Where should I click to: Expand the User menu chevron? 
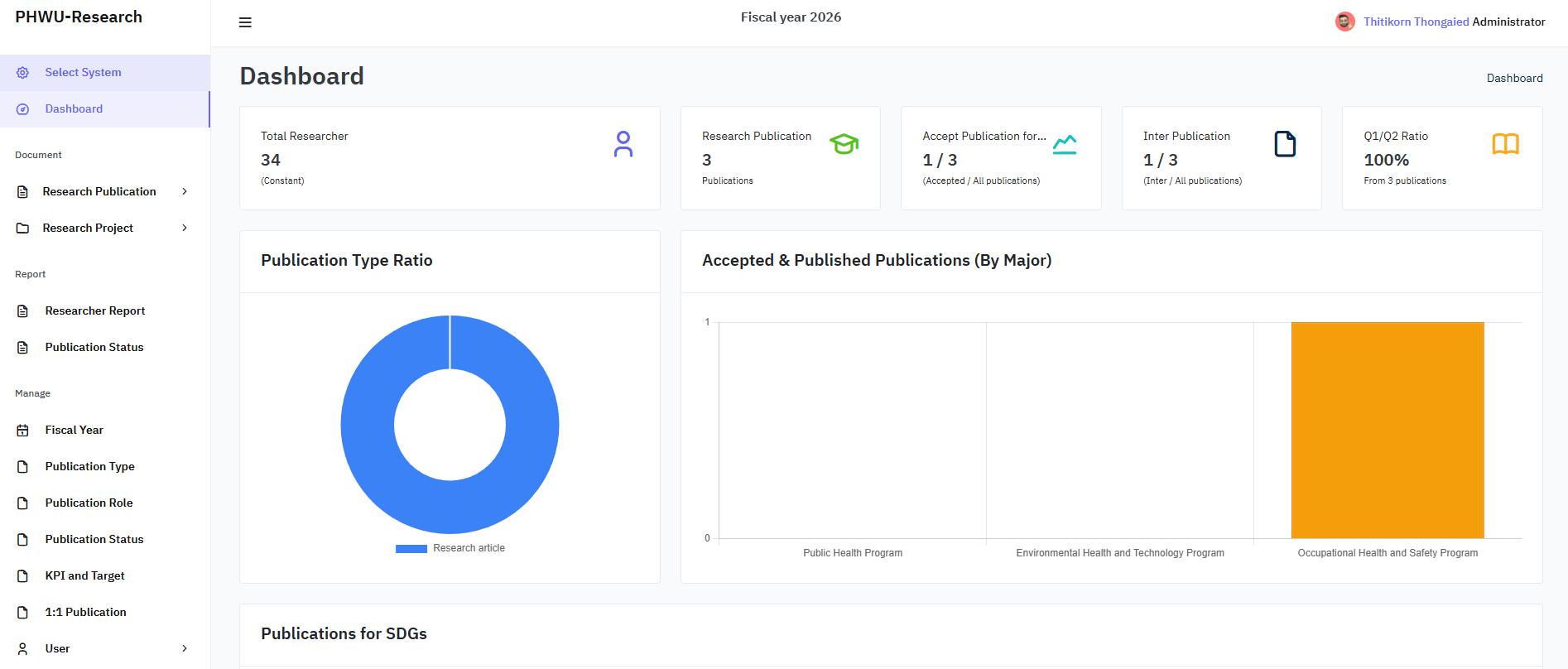coord(185,648)
